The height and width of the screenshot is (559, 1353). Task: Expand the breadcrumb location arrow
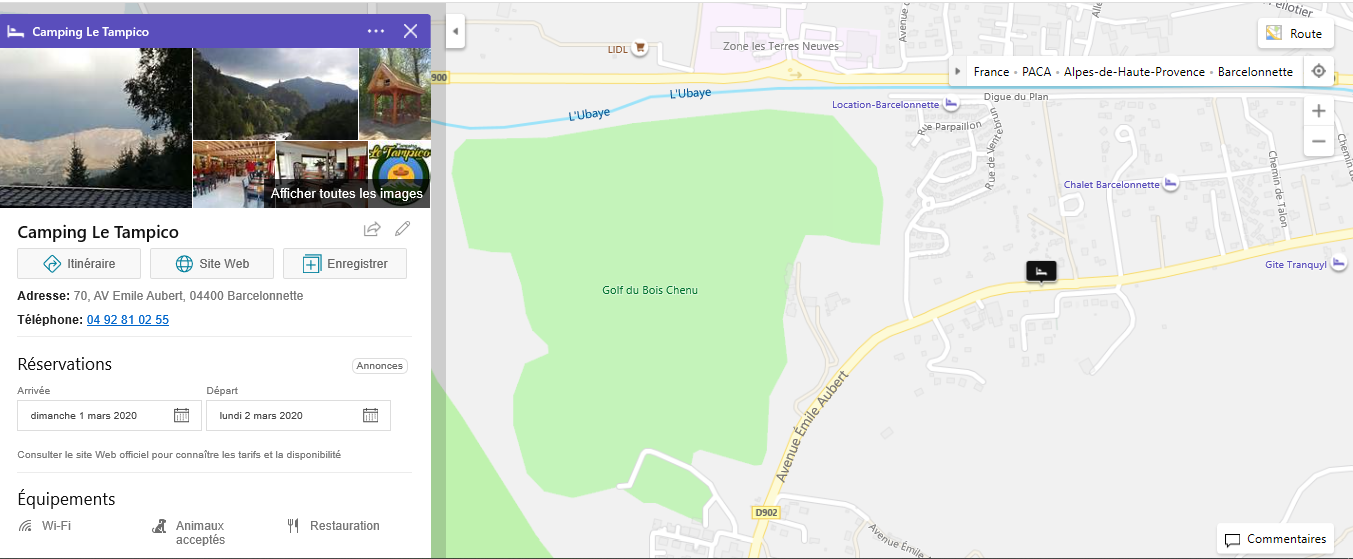pos(958,72)
